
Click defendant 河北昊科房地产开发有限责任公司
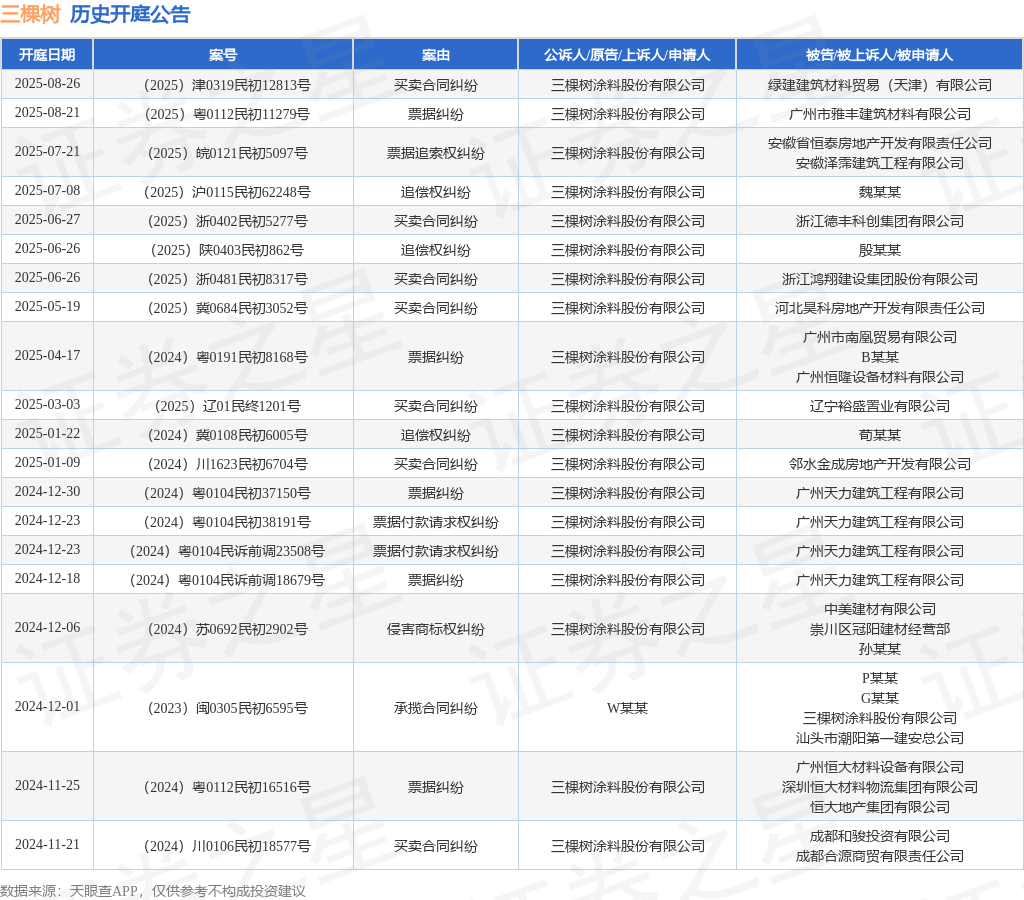tap(880, 308)
